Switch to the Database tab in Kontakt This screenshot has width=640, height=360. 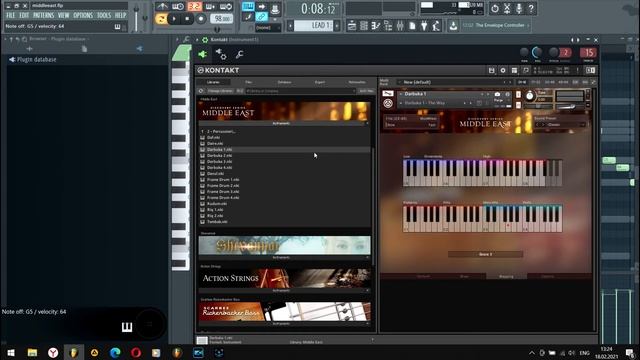284,82
